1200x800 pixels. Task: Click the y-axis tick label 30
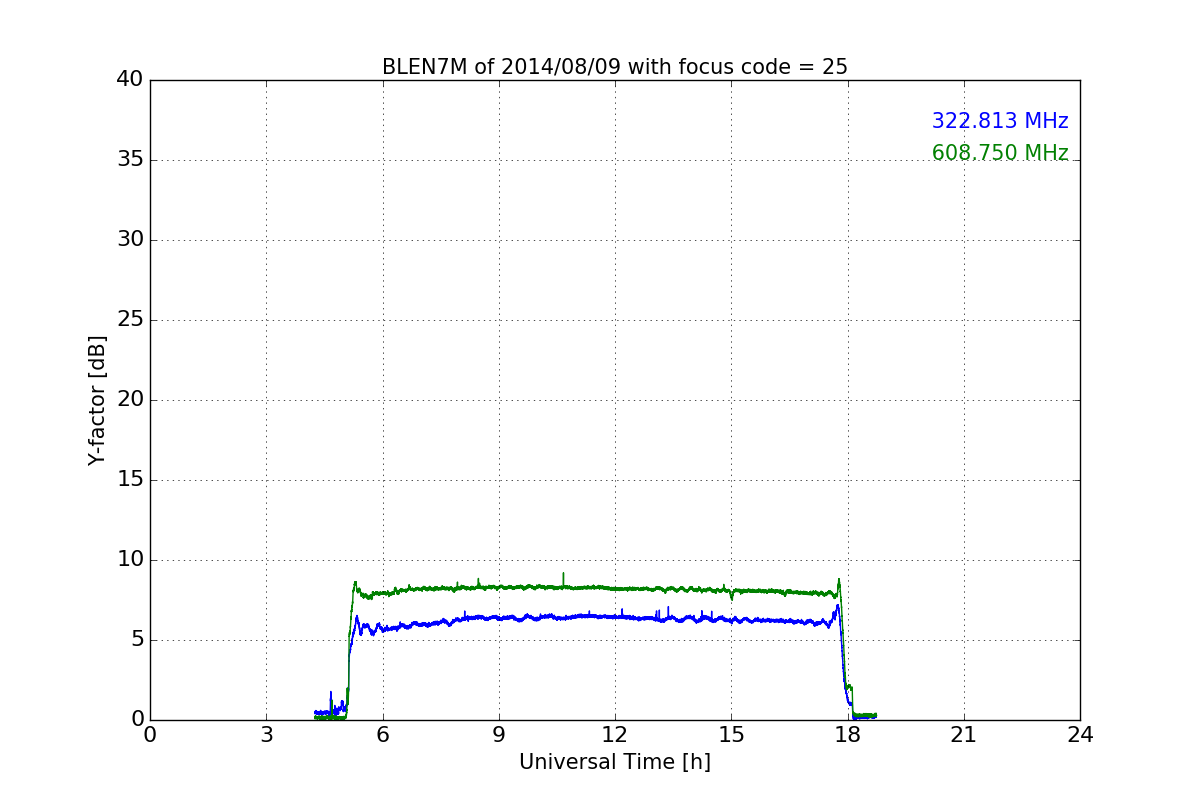click(x=130, y=240)
